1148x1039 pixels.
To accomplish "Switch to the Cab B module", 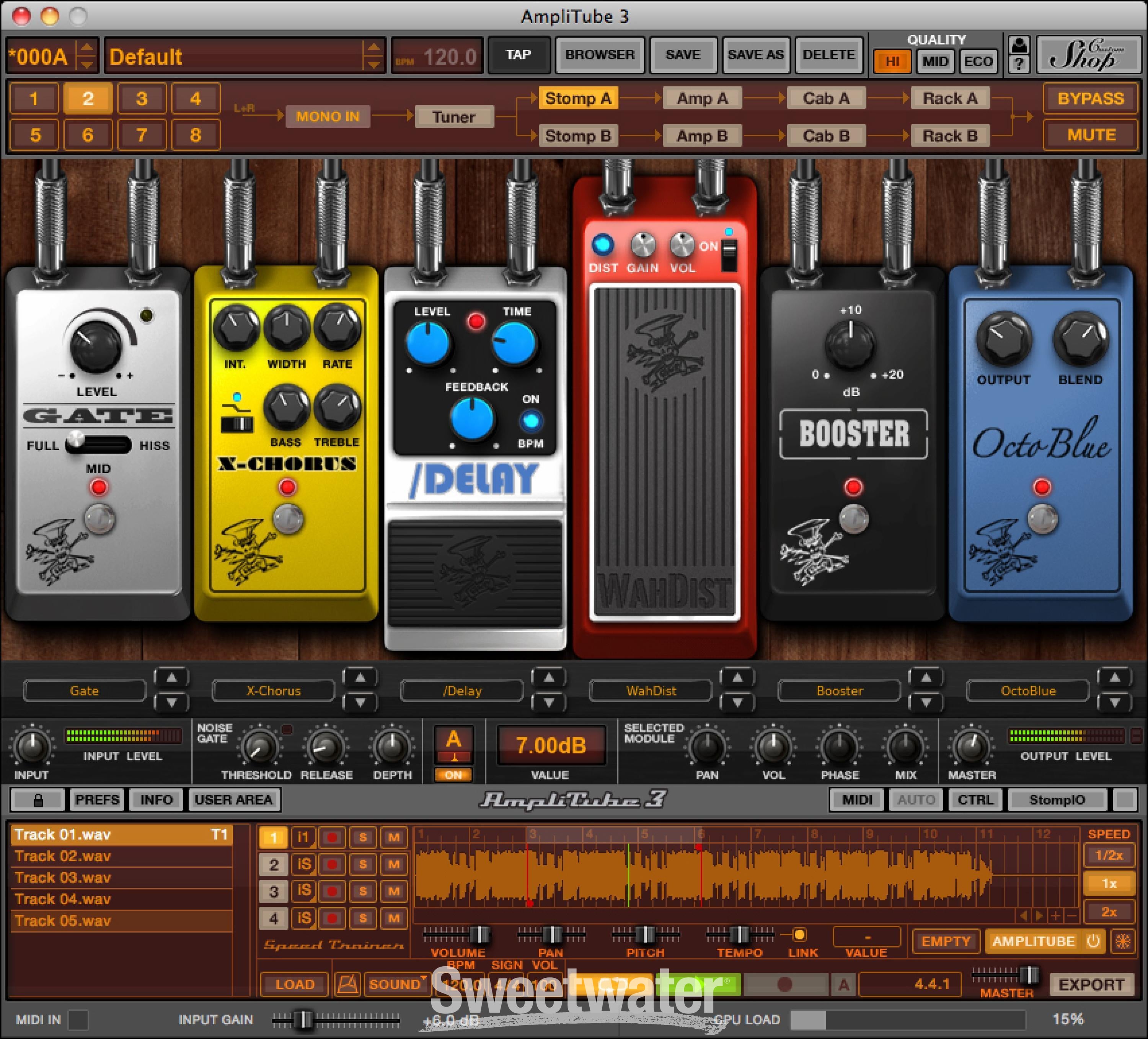I will (x=826, y=136).
